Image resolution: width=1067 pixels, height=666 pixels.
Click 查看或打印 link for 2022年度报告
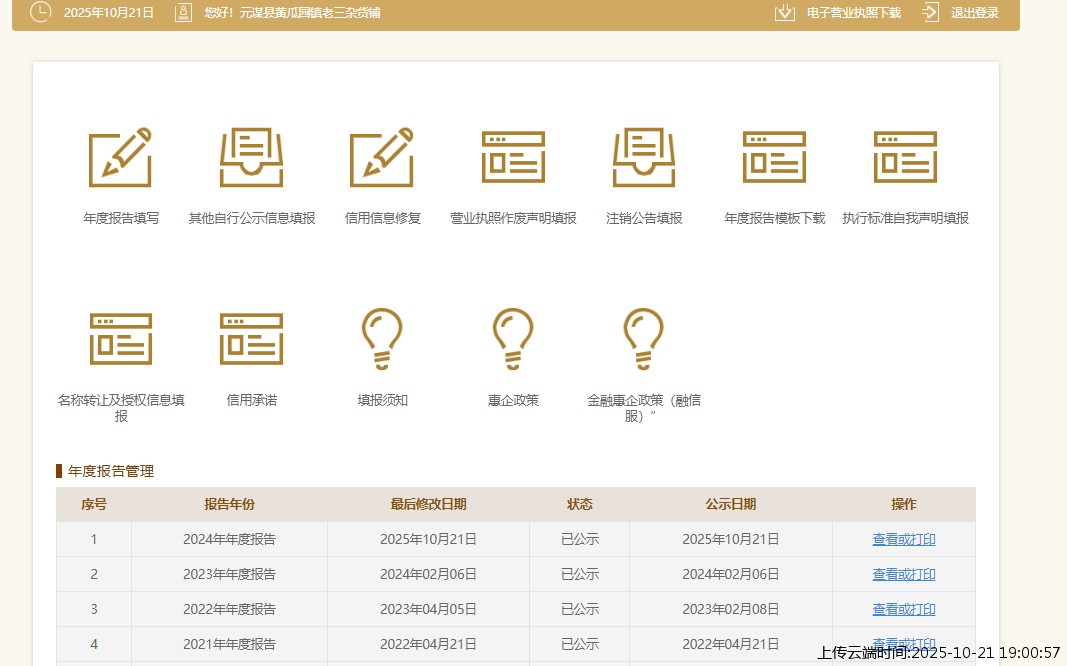pyautogui.click(x=904, y=609)
